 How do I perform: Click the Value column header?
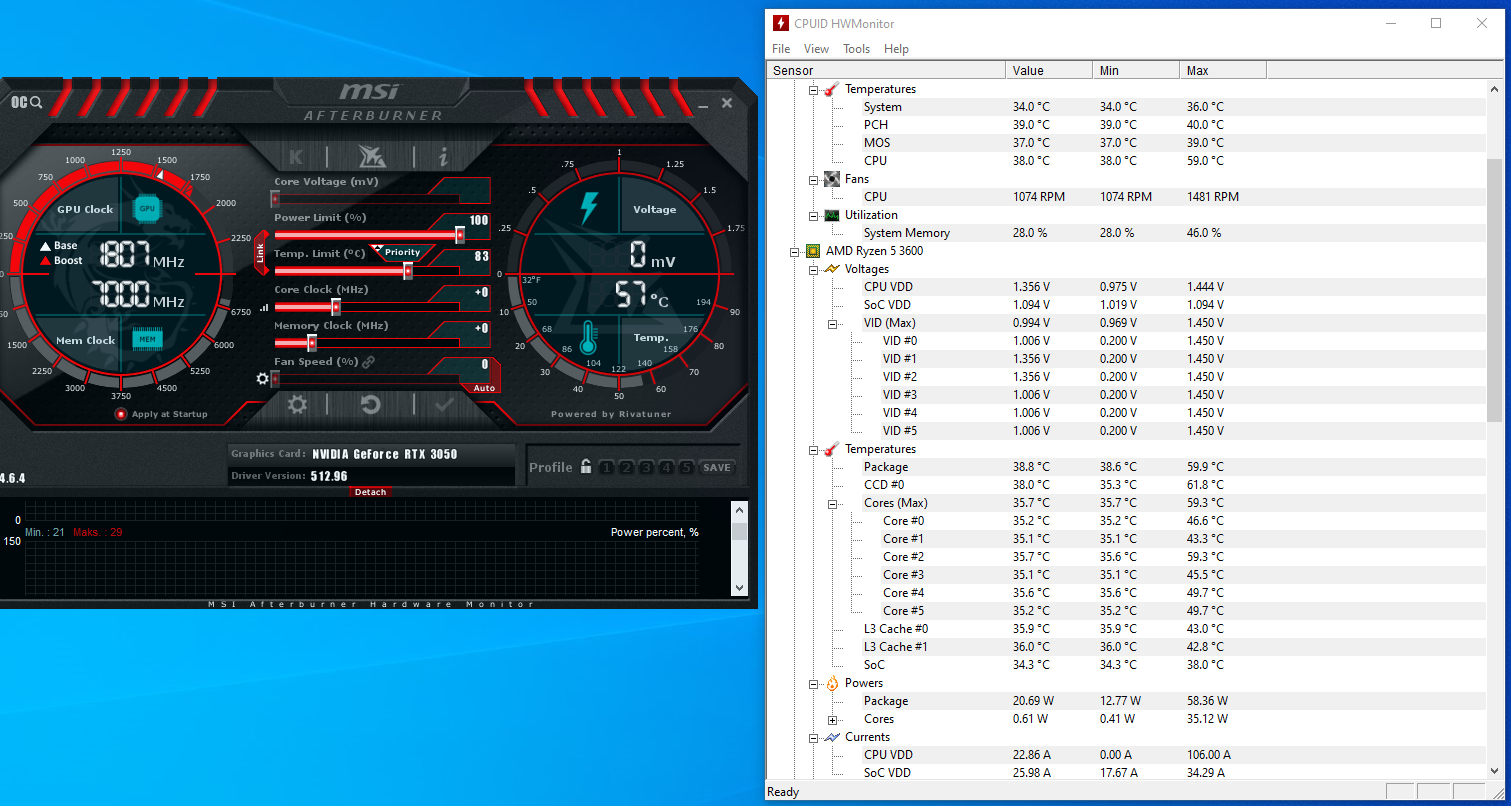tap(1049, 70)
